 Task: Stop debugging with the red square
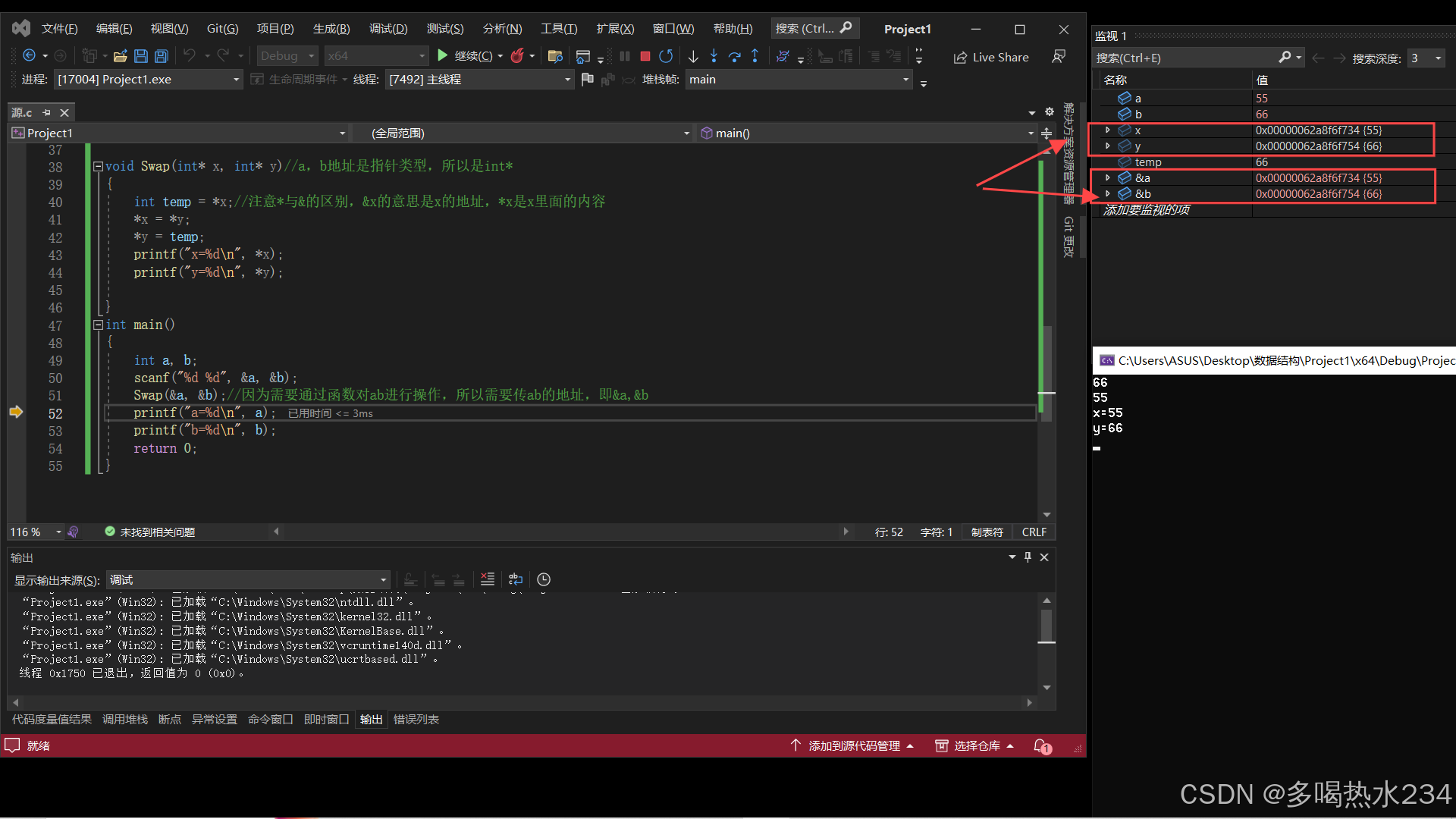tap(645, 56)
